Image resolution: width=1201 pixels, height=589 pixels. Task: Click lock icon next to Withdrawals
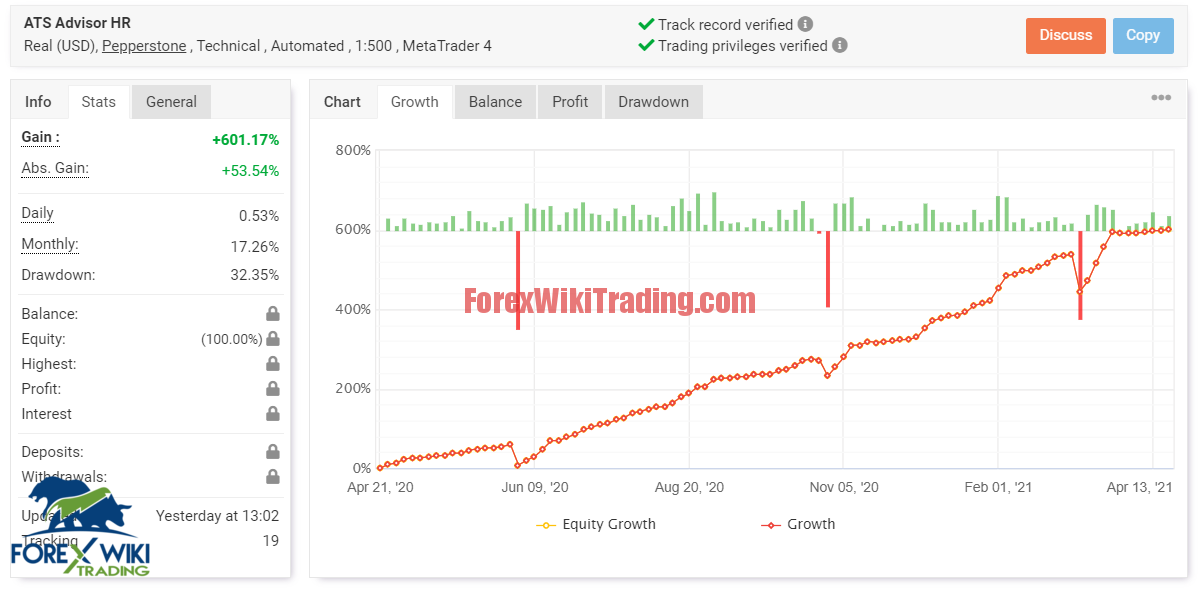[272, 476]
